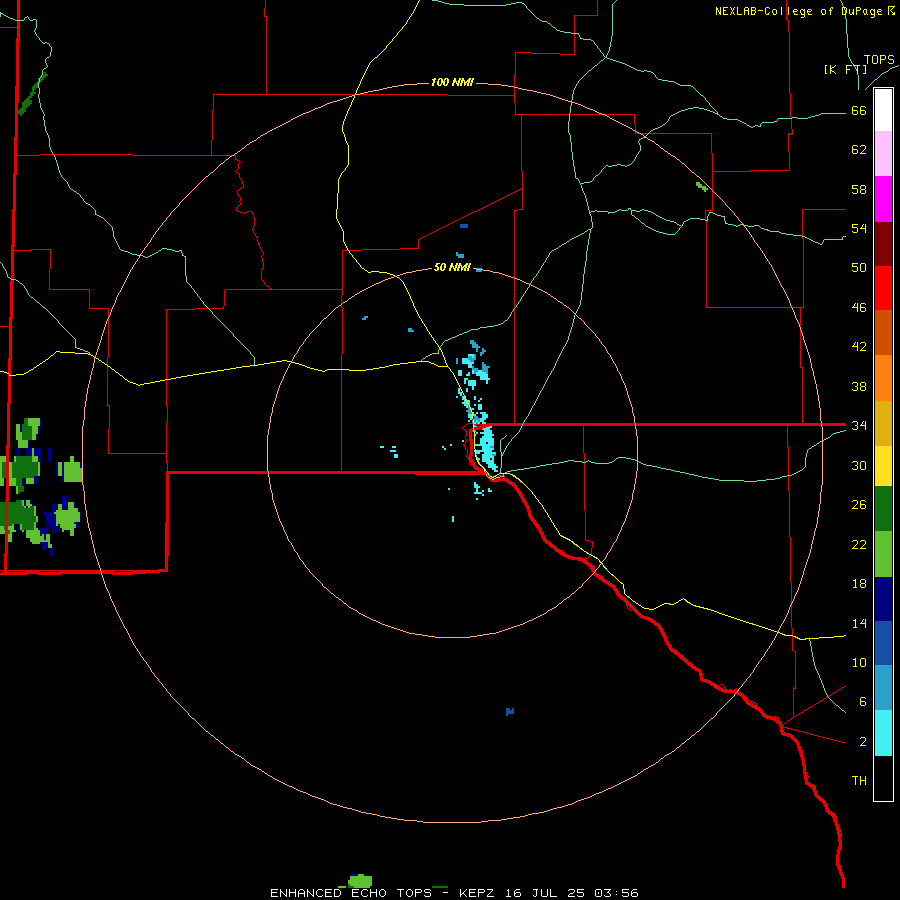Click the legend value 42

coord(859,347)
